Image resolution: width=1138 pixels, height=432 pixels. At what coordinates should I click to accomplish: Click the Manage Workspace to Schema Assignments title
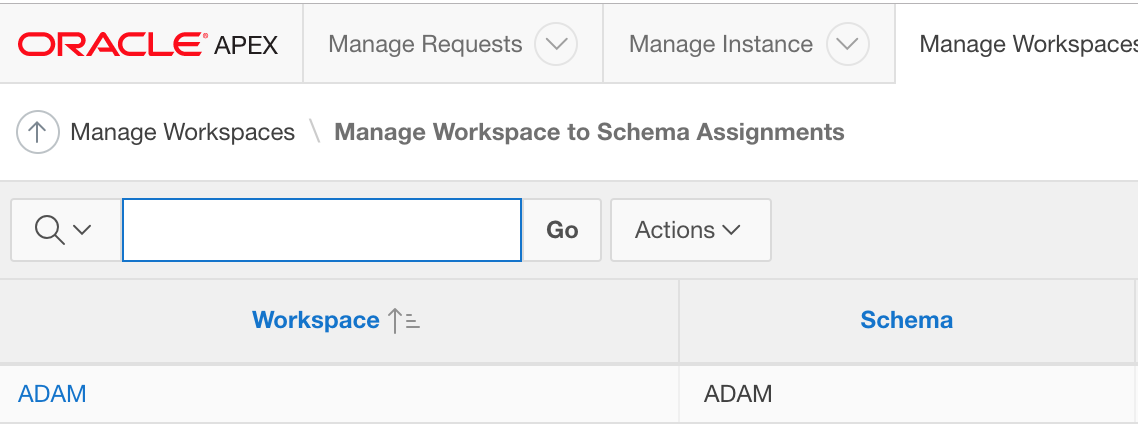point(589,132)
